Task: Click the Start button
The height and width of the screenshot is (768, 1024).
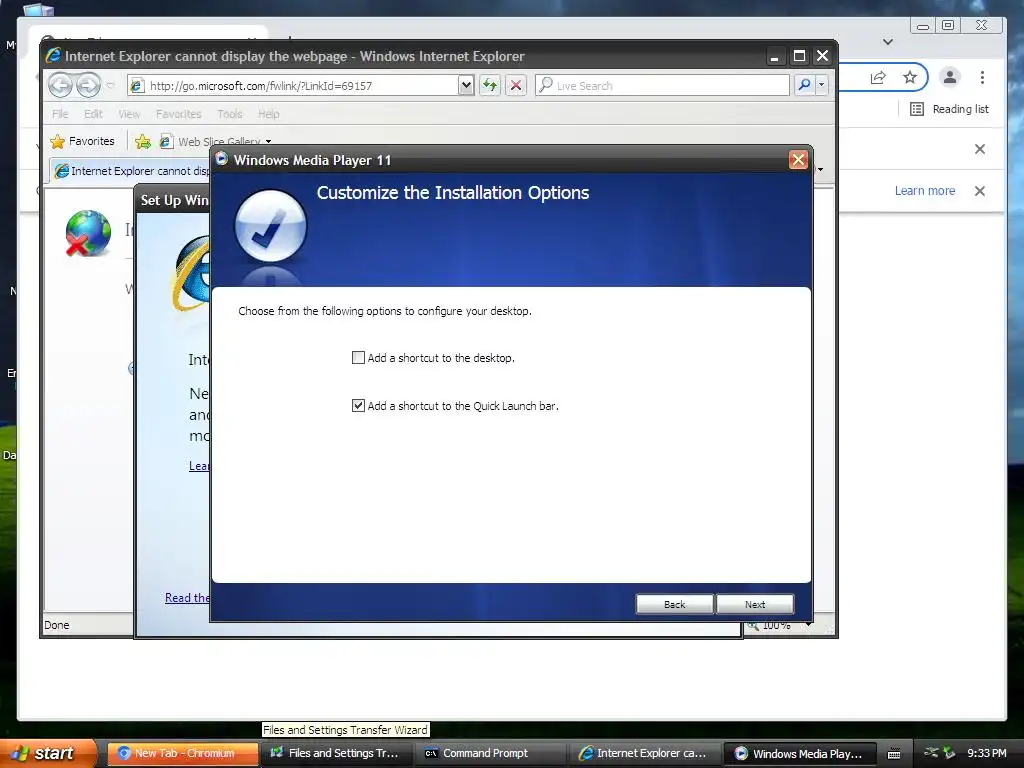Action: click(x=49, y=753)
